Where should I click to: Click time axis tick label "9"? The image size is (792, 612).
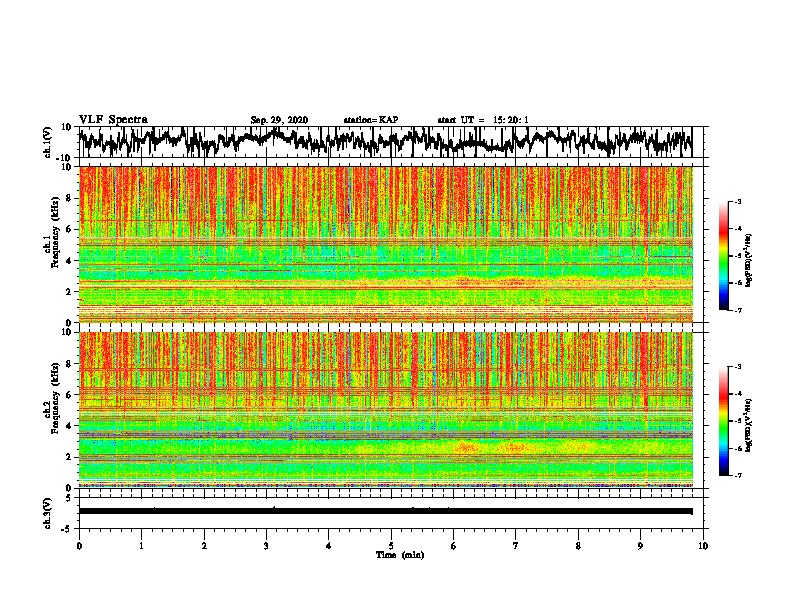pyautogui.click(x=640, y=546)
